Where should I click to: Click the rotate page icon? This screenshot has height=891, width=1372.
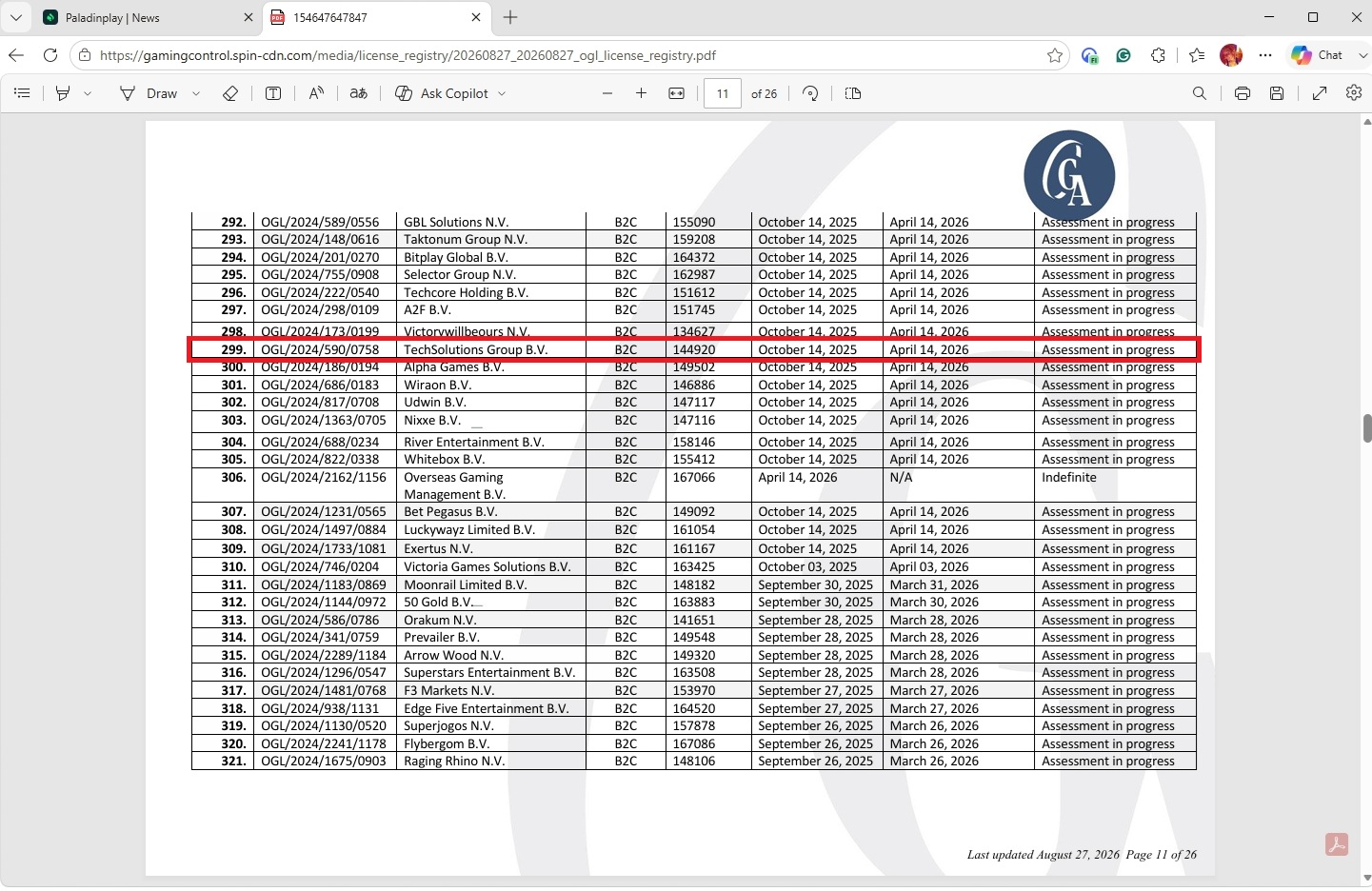810,93
